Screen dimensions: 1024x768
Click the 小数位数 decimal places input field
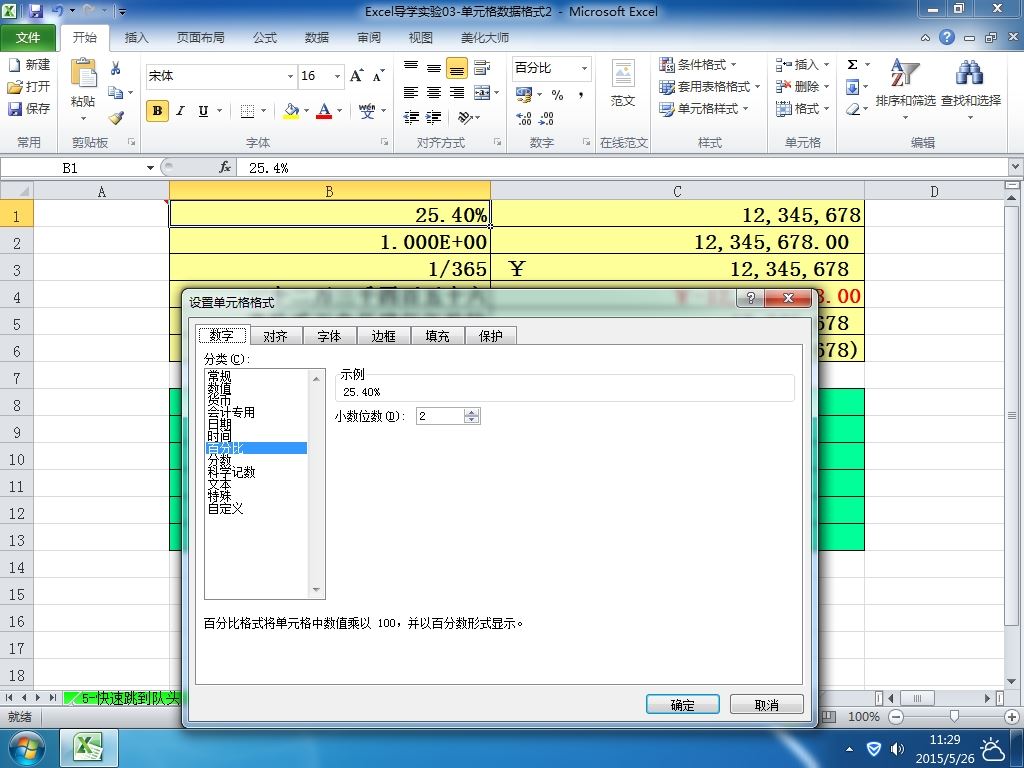pos(440,416)
